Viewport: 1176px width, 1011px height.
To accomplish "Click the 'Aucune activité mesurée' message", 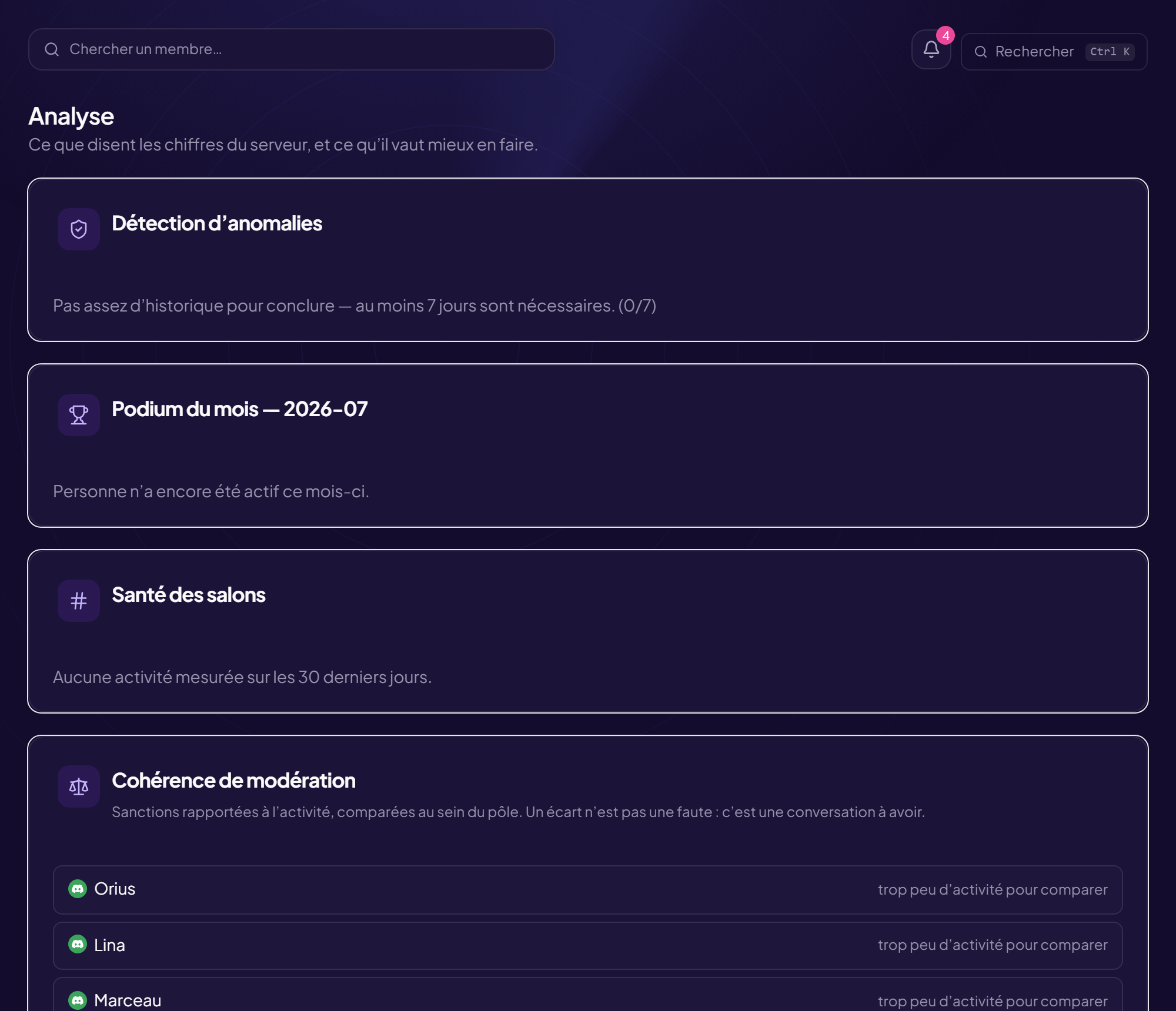I will (x=242, y=677).
